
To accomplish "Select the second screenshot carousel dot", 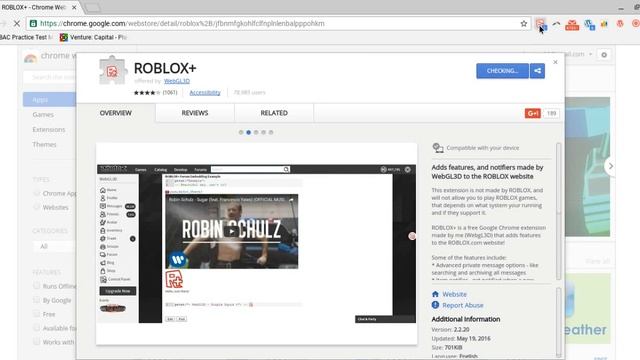I will [248, 132].
